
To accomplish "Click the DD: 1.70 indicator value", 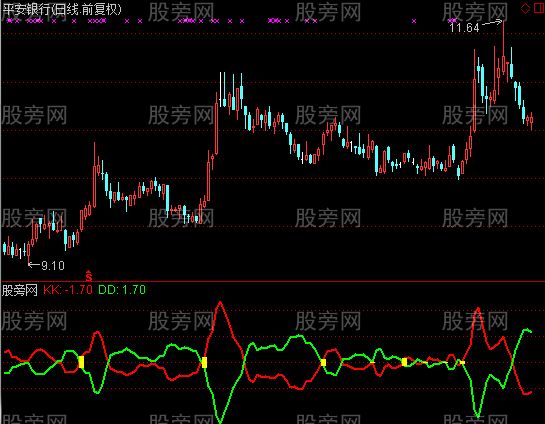I will pyautogui.click(x=122, y=290).
